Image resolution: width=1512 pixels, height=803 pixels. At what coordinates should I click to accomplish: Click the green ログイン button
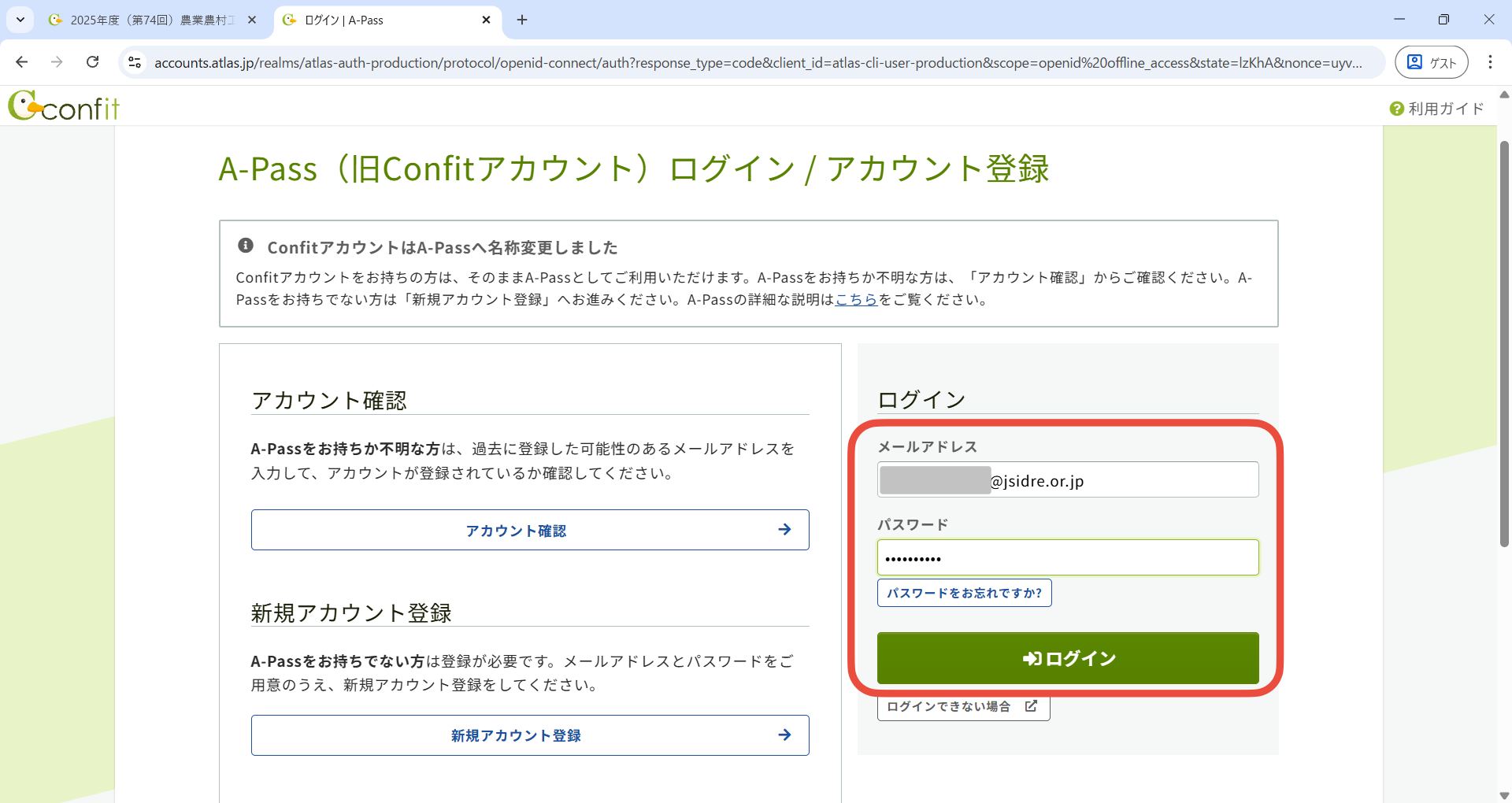[1068, 658]
